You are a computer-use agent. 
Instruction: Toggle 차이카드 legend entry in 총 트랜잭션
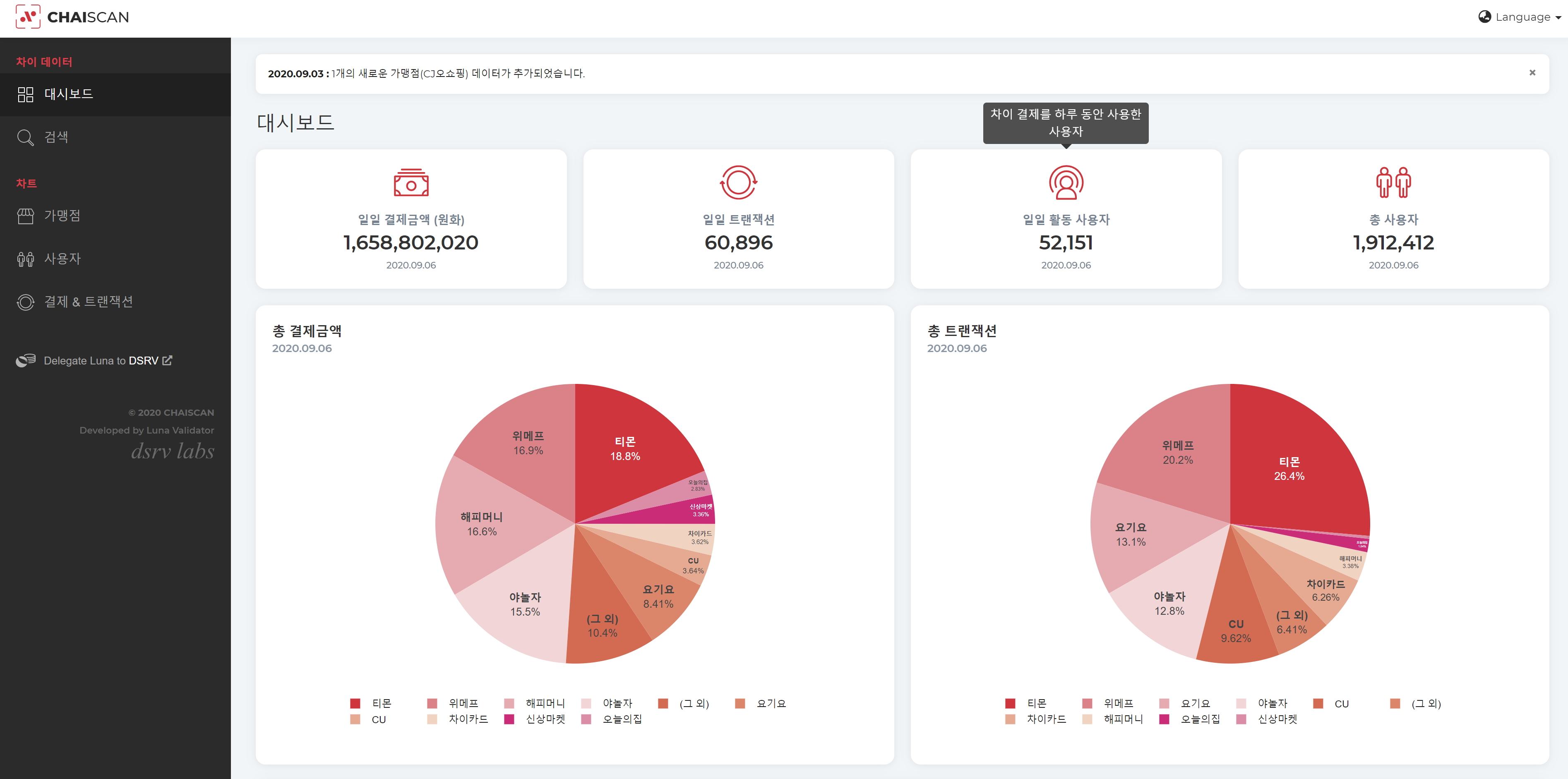click(x=1035, y=719)
